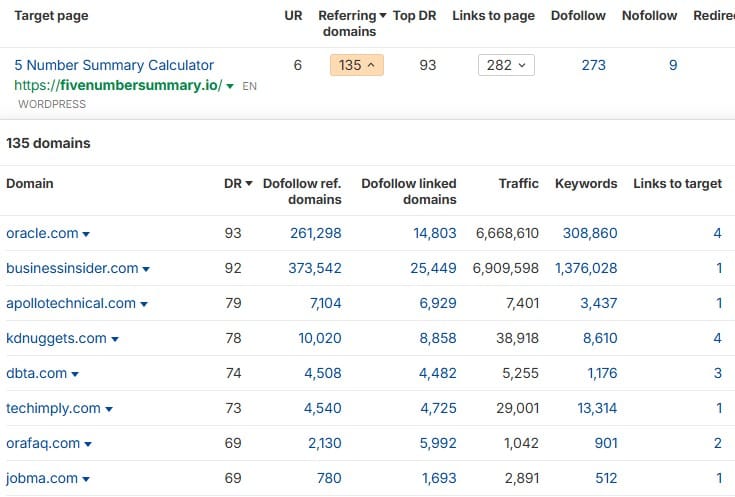Open the 5 Number Summary Calculator link
Screen dimensions: 735x497
(114, 65)
